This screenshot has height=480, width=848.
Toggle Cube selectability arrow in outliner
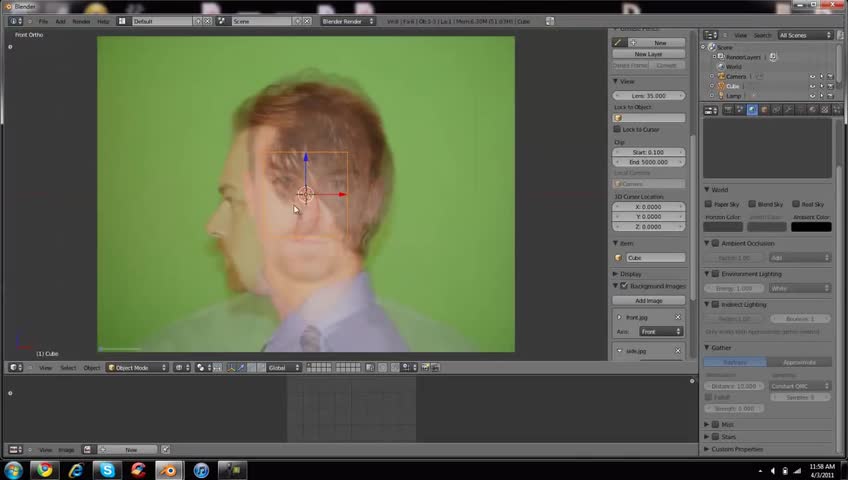(822, 86)
